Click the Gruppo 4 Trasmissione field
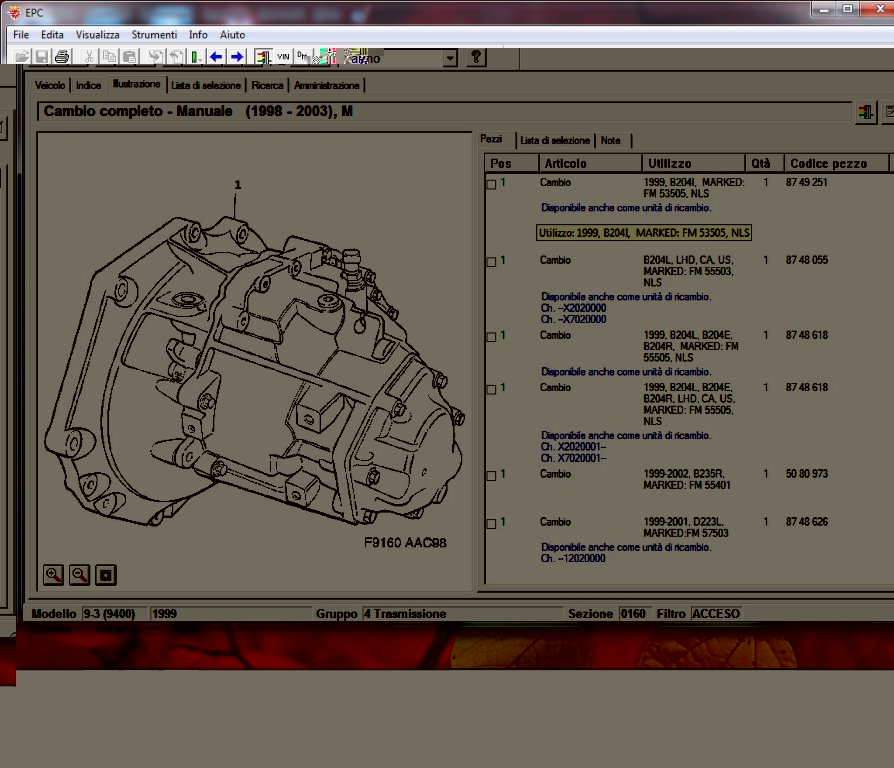This screenshot has width=894, height=768. pyautogui.click(x=461, y=613)
